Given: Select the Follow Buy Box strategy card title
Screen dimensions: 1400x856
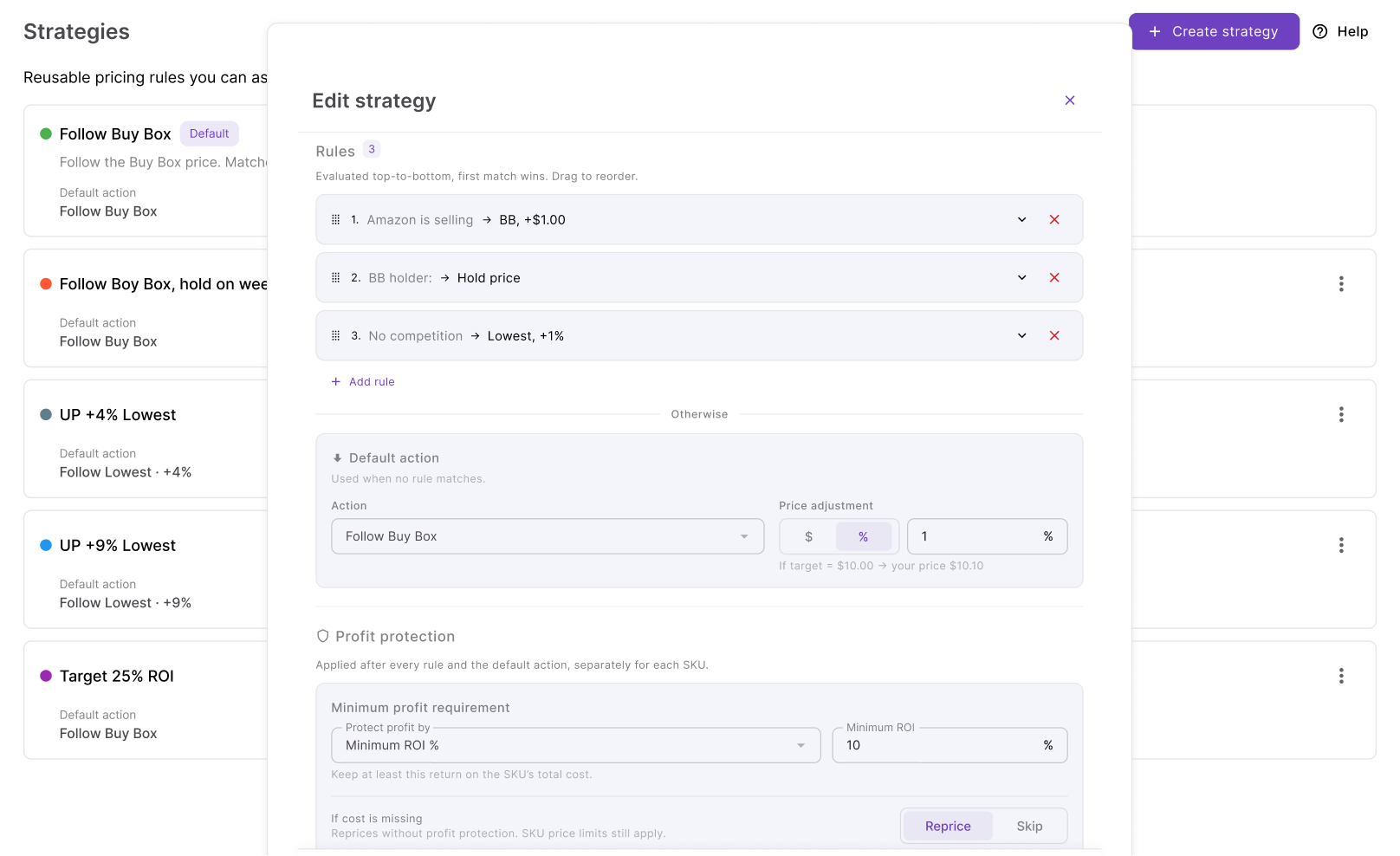Looking at the screenshot, I should [x=115, y=134].
